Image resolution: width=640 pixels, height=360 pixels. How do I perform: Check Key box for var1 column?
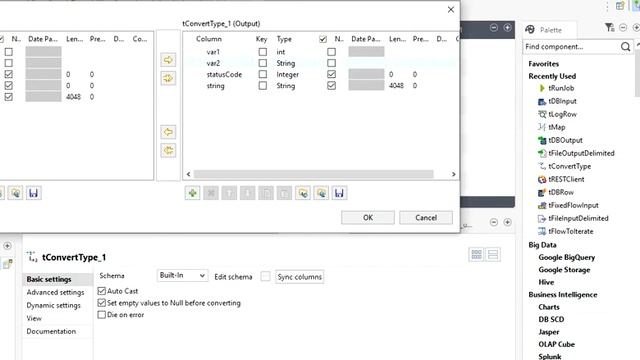[263, 52]
